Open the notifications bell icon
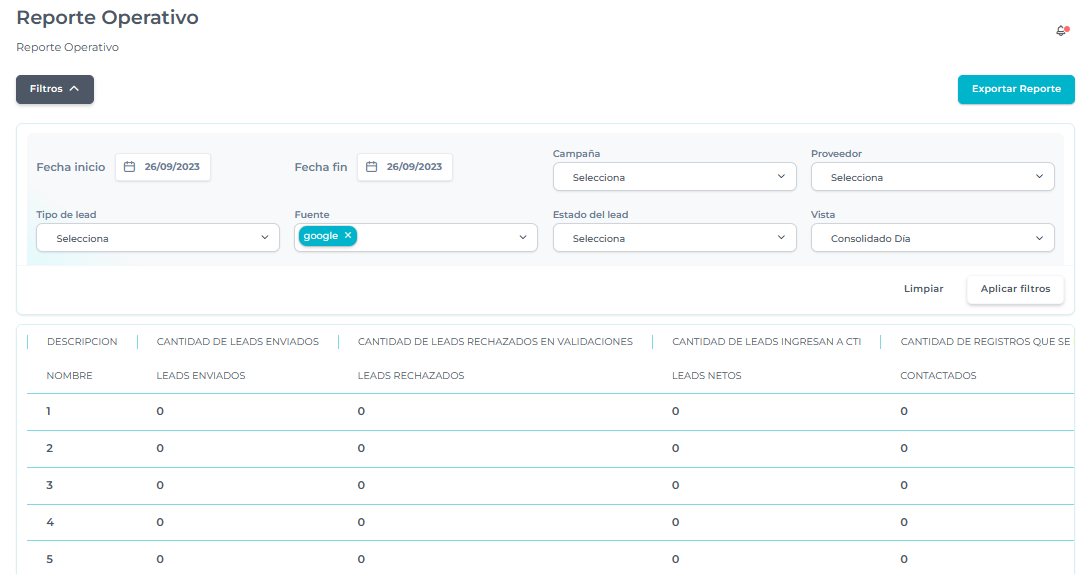This screenshot has width=1090, height=574. pyautogui.click(x=1061, y=31)
